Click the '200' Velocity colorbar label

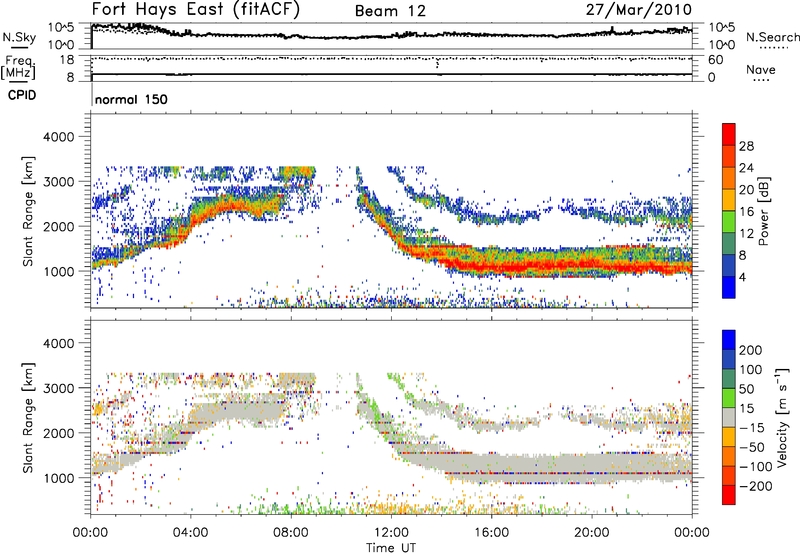click(x=751, y=350)
